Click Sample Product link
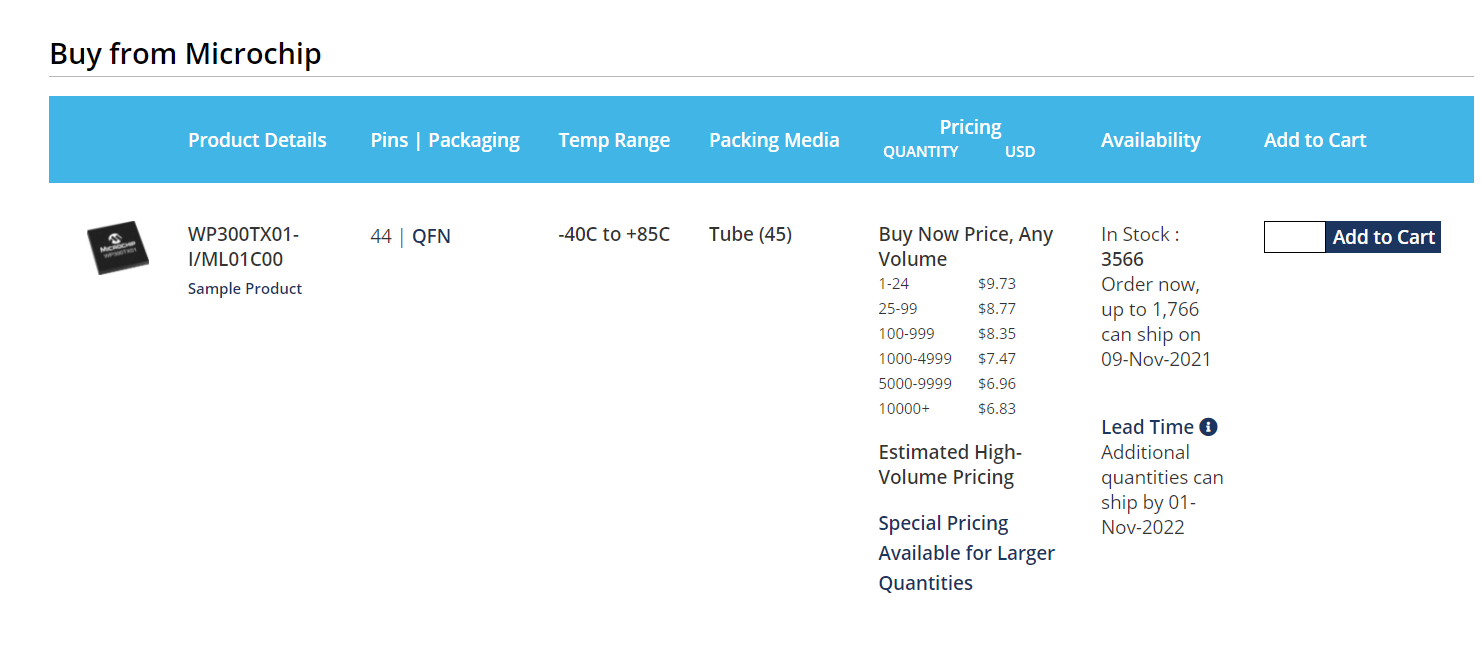 coord(245,289)
